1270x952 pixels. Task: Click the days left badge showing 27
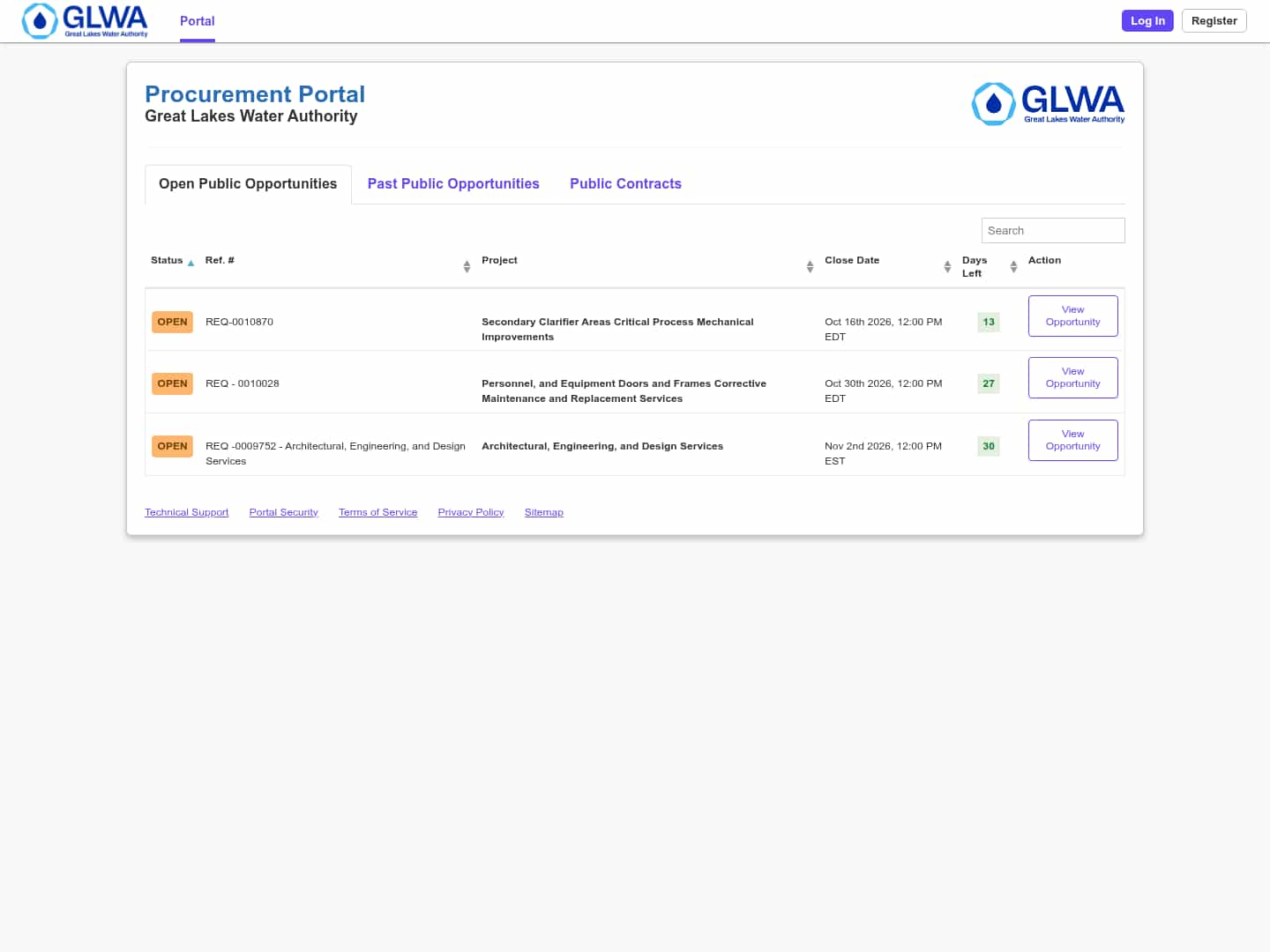(989, 383)
